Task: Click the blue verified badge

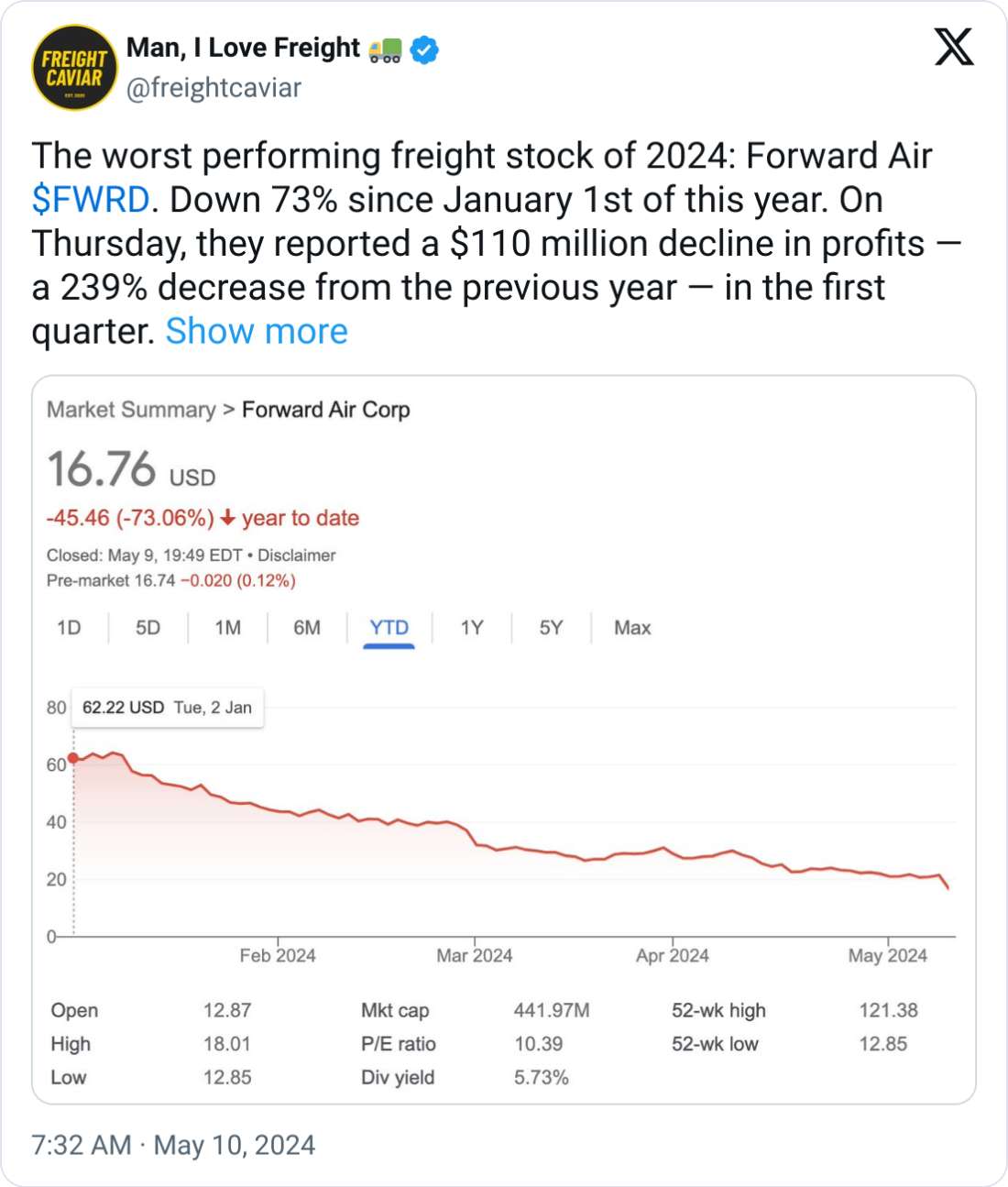Action: click(x=424, y=49)
